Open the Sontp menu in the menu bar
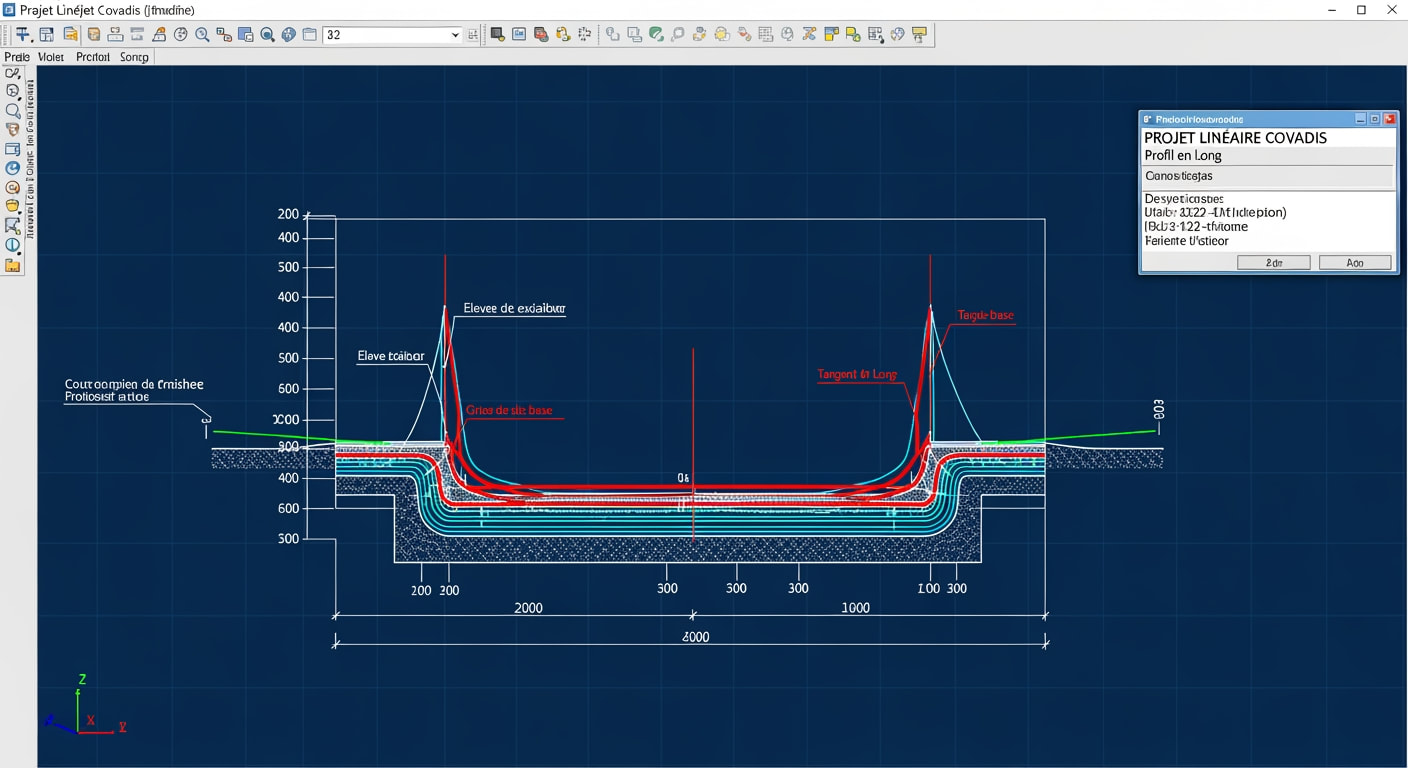This screenshot has width=1408, height=768. tap(134, 57)
